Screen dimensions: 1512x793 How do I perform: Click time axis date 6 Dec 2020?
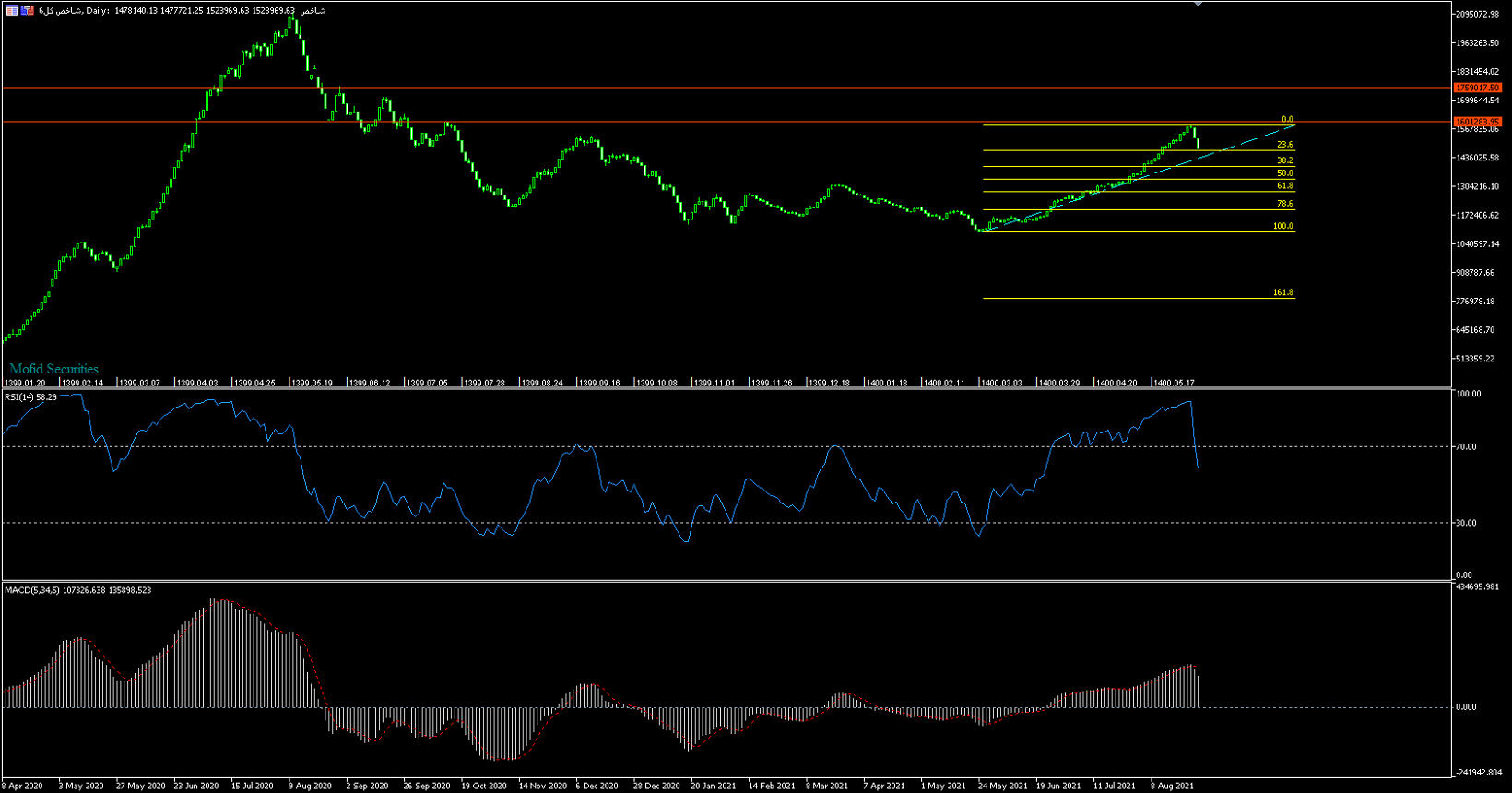pyautogui.click(x=597, y=786)
